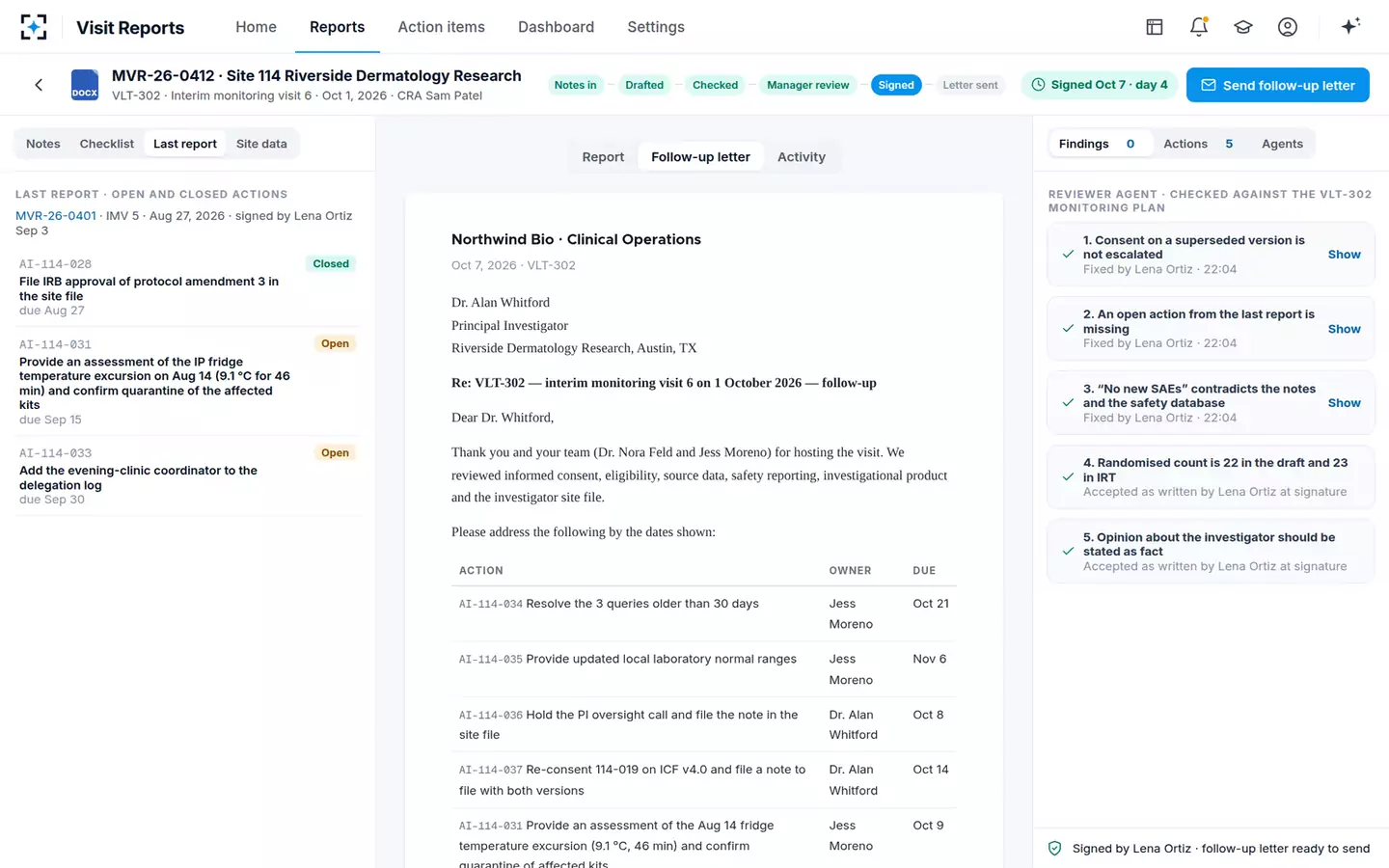Image resolution: width=1389 pixels, height=868 pixels.
Task: Switch to the Activity tab
Action: pyautogui.click(x=802, y=157)
